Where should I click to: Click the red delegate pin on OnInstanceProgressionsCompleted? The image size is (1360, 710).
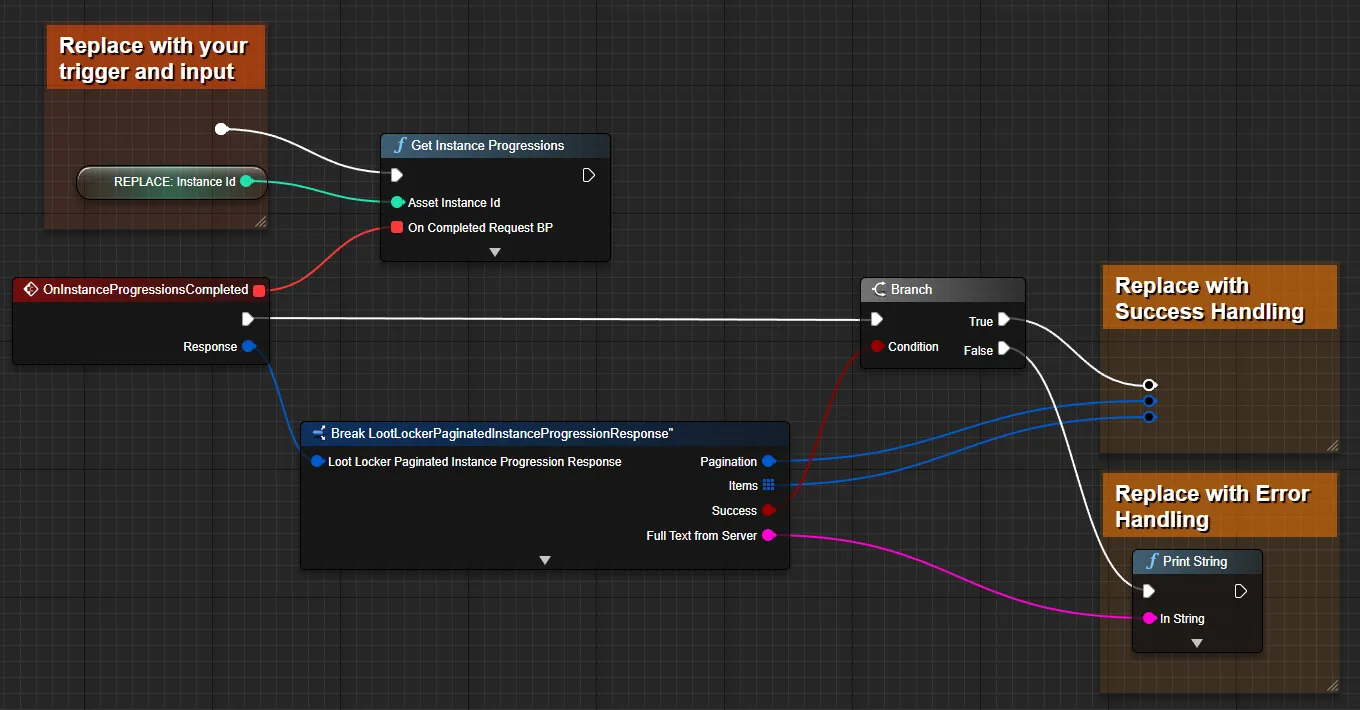coord(259,290)
